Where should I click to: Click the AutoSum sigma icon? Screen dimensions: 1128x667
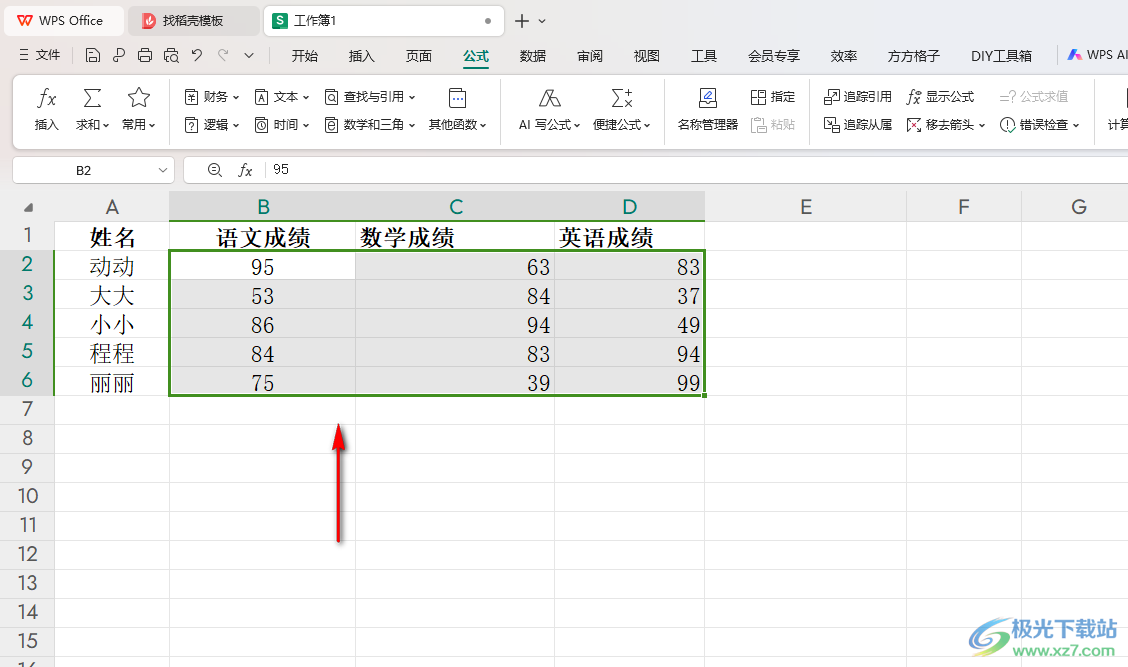point(92,98)
